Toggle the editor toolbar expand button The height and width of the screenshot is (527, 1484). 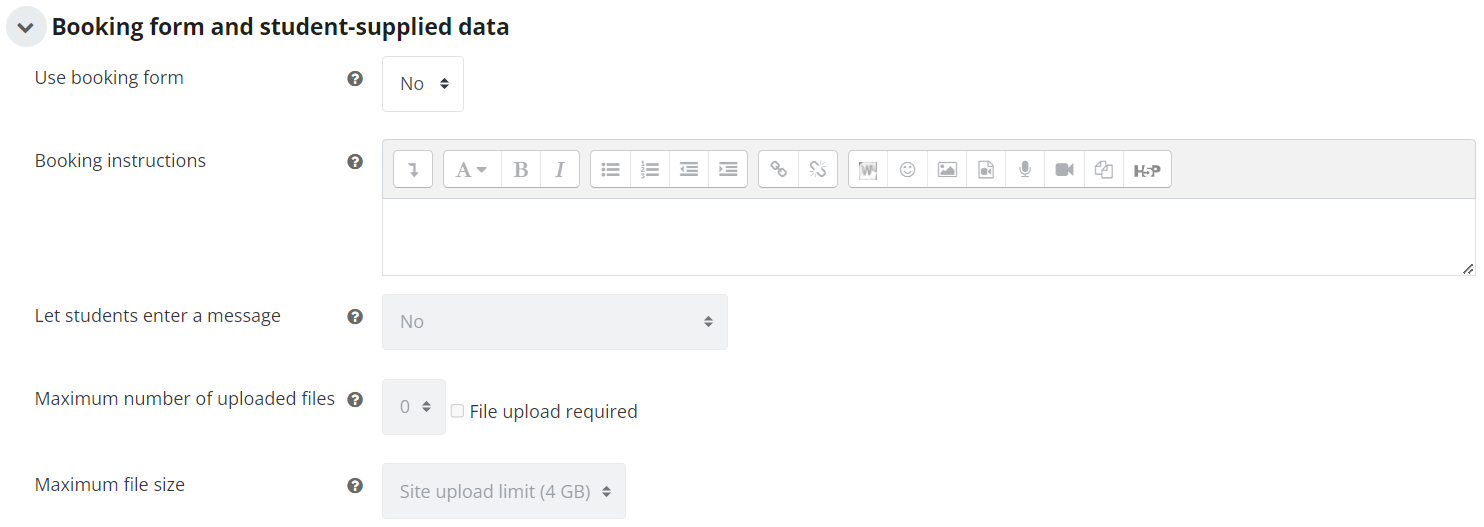[413, 169]
